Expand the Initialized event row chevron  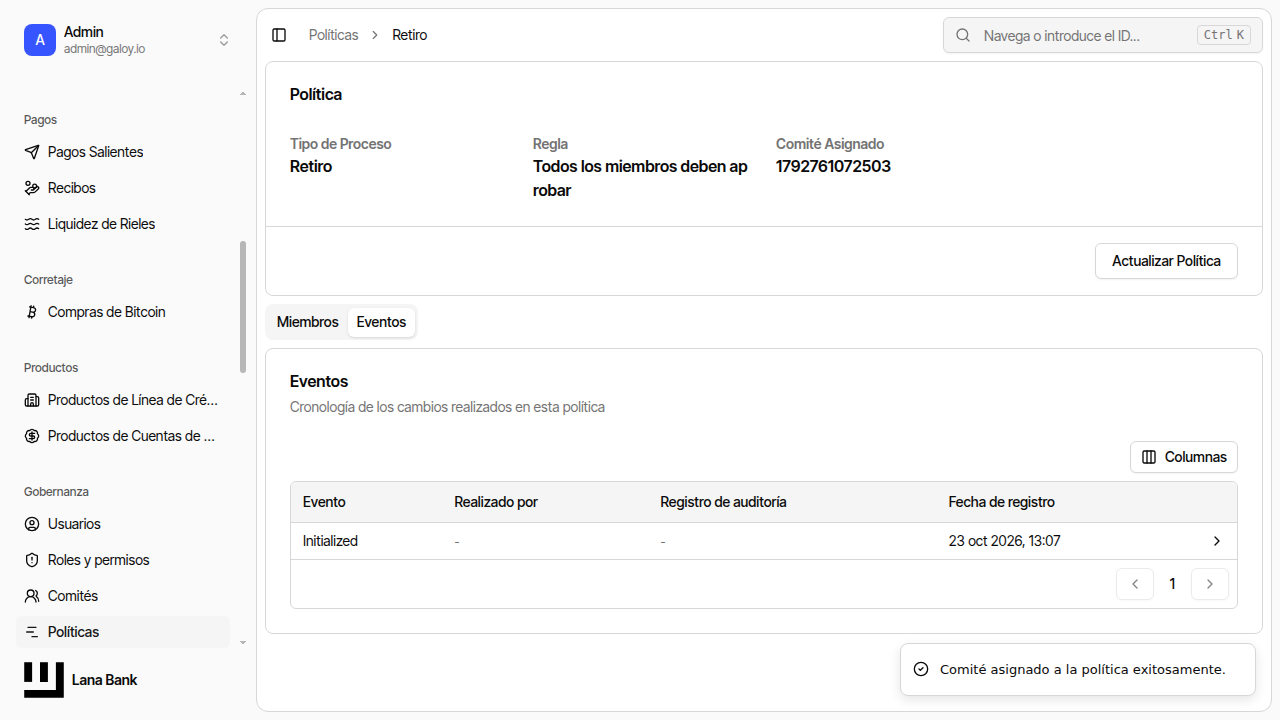1217,541
